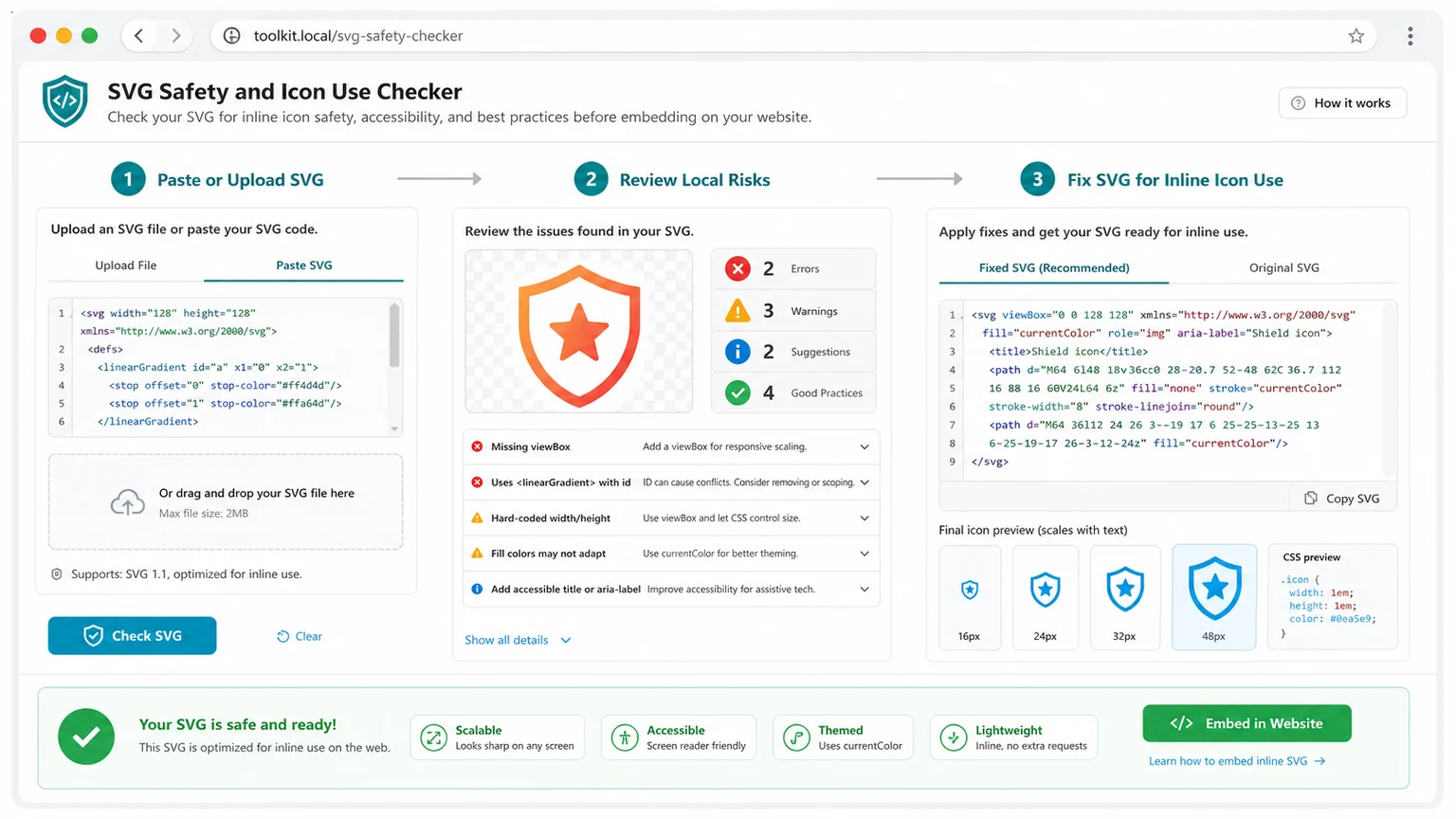Click the title Shield icon code line
The width and height of the screenshot is (1456, 819).
pos(1068,352)
